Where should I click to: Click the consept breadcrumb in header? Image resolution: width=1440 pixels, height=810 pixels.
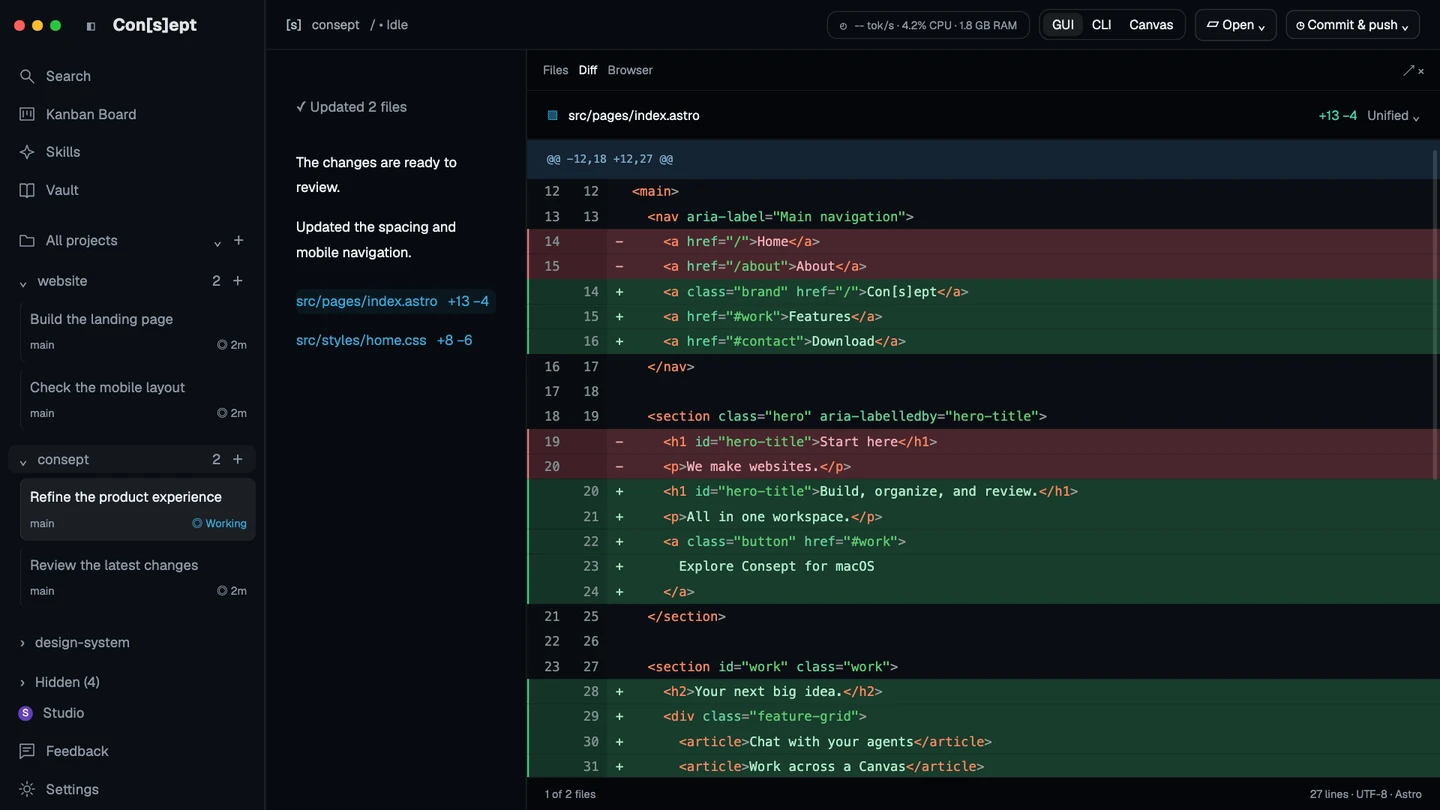click(x=335, y=25)
